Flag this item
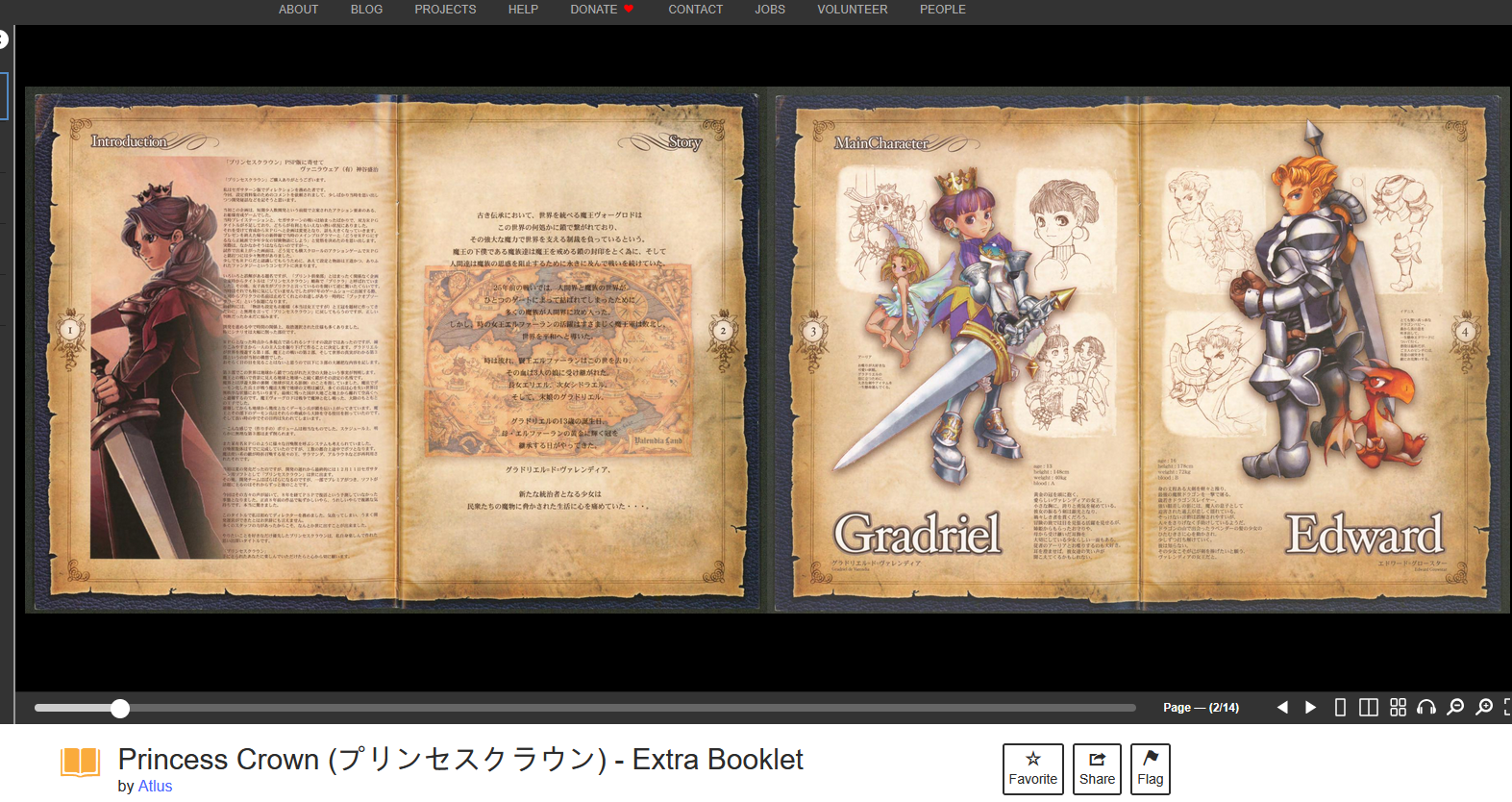 1150,769
